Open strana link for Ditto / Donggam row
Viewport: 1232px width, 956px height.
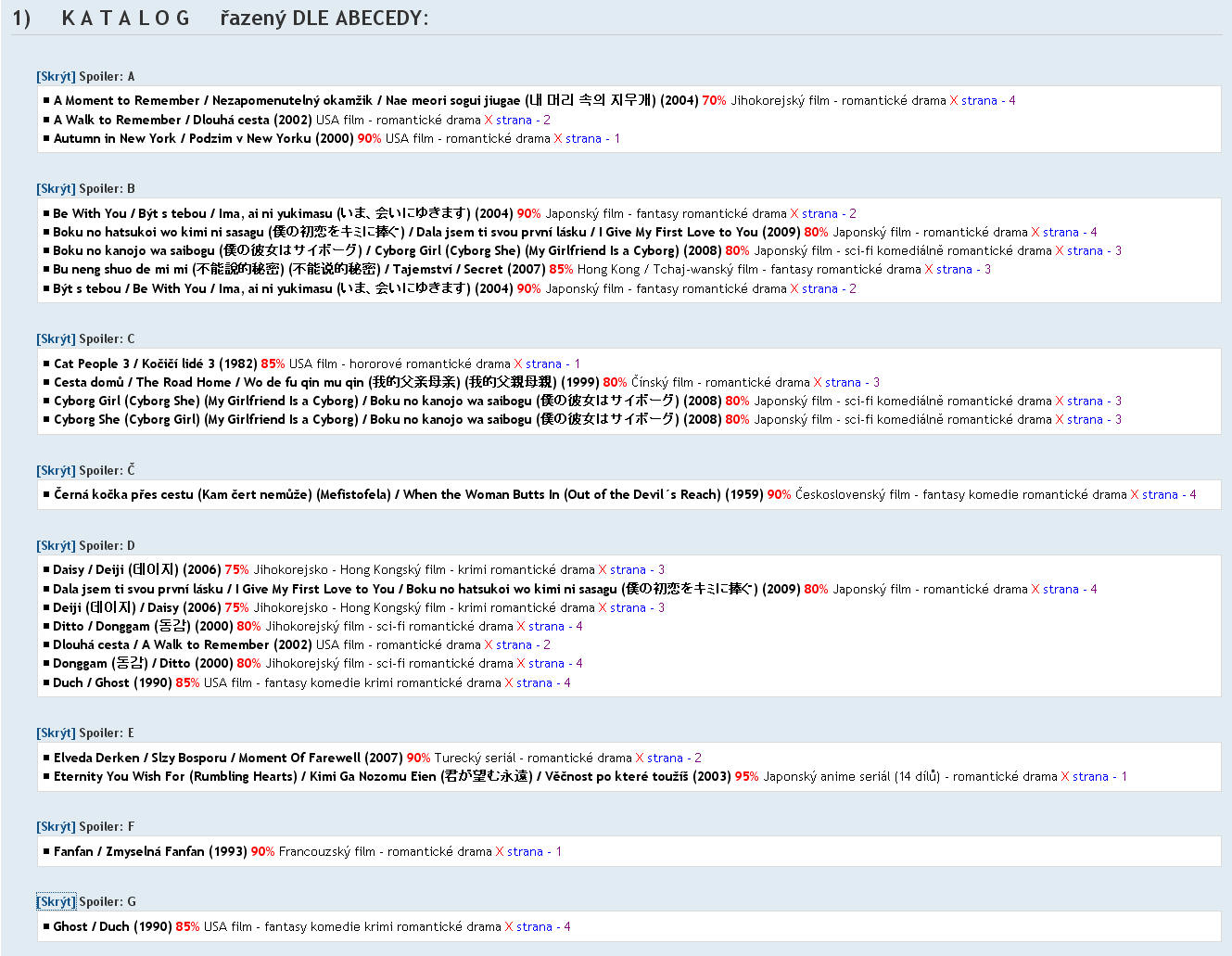tap(546, 627)
